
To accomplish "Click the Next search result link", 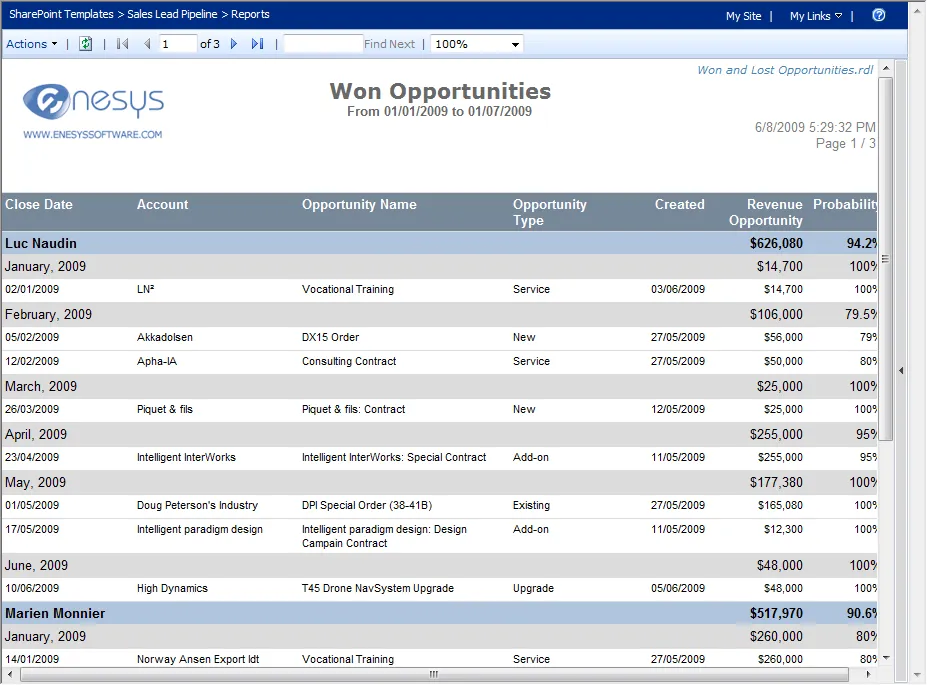I will (402, 44).
